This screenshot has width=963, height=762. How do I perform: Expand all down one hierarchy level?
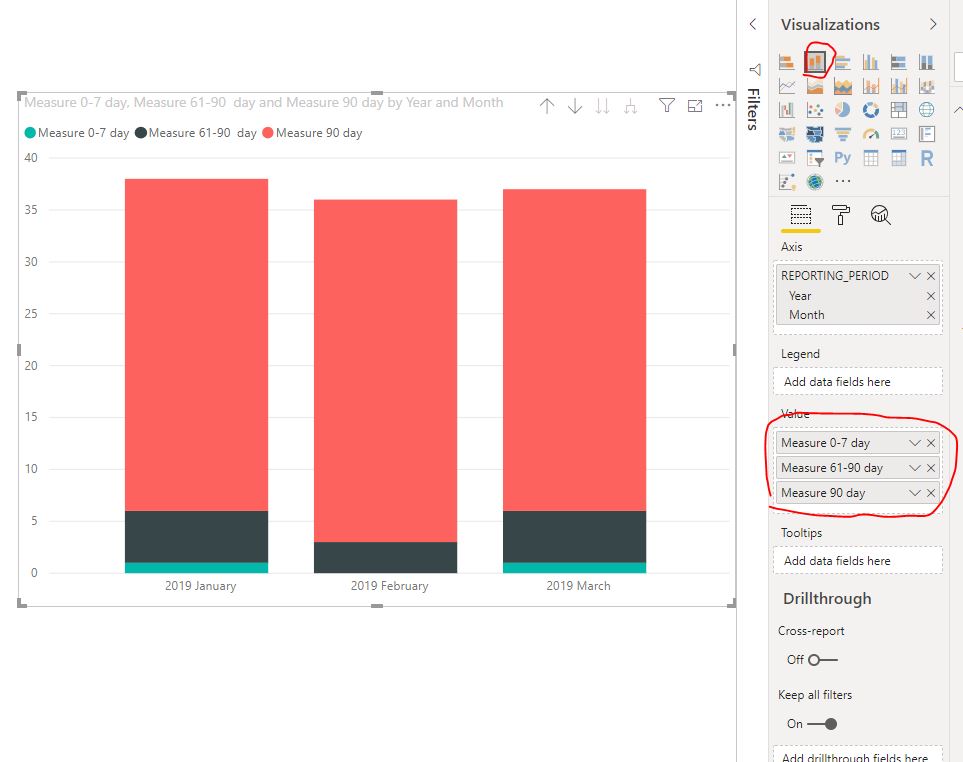coord(630,106)
